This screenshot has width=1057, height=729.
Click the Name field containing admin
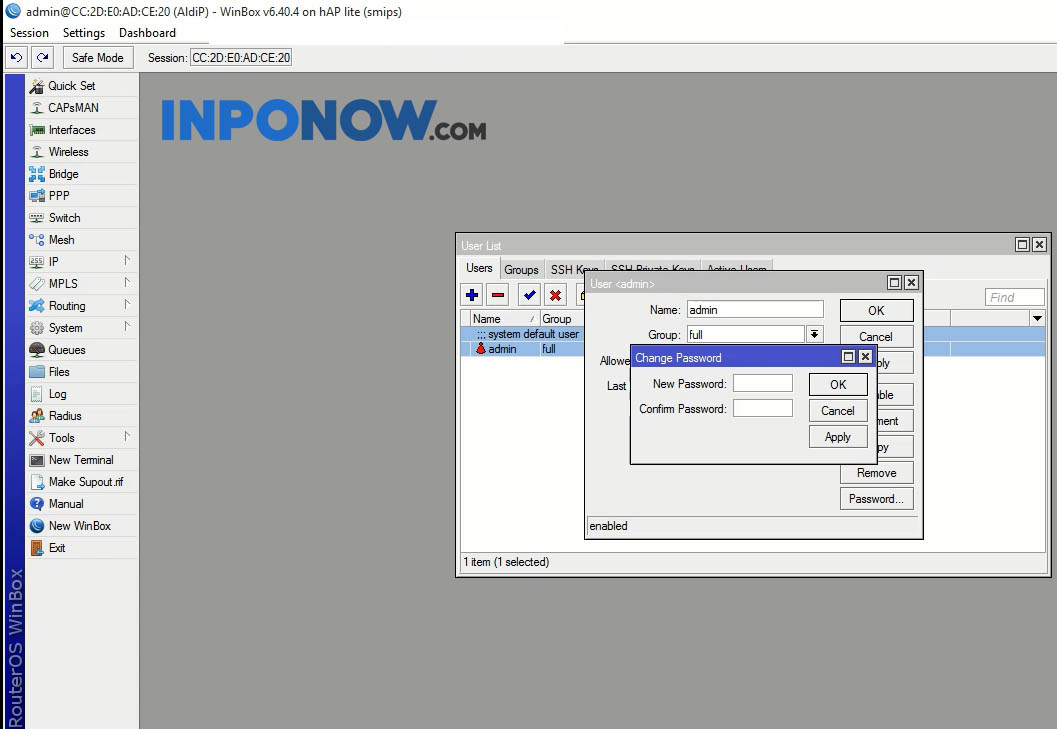pyautogui.click(x=755, y=310)
